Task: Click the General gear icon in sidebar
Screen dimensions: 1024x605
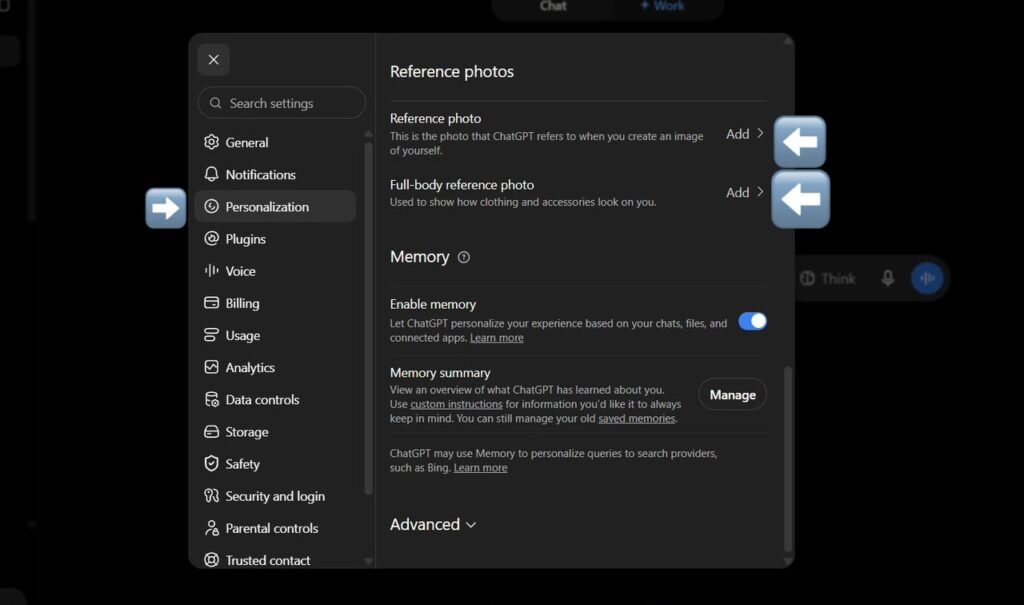Action: click(x=211, y=142)
